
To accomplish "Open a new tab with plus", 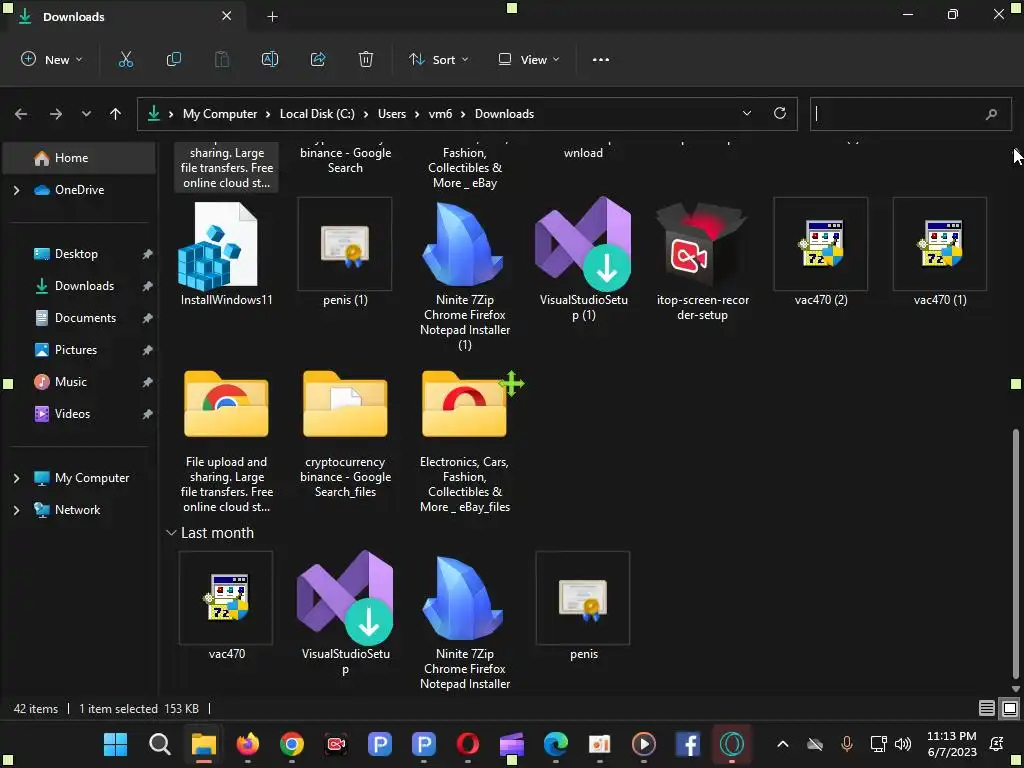I will tap(272, 17).
